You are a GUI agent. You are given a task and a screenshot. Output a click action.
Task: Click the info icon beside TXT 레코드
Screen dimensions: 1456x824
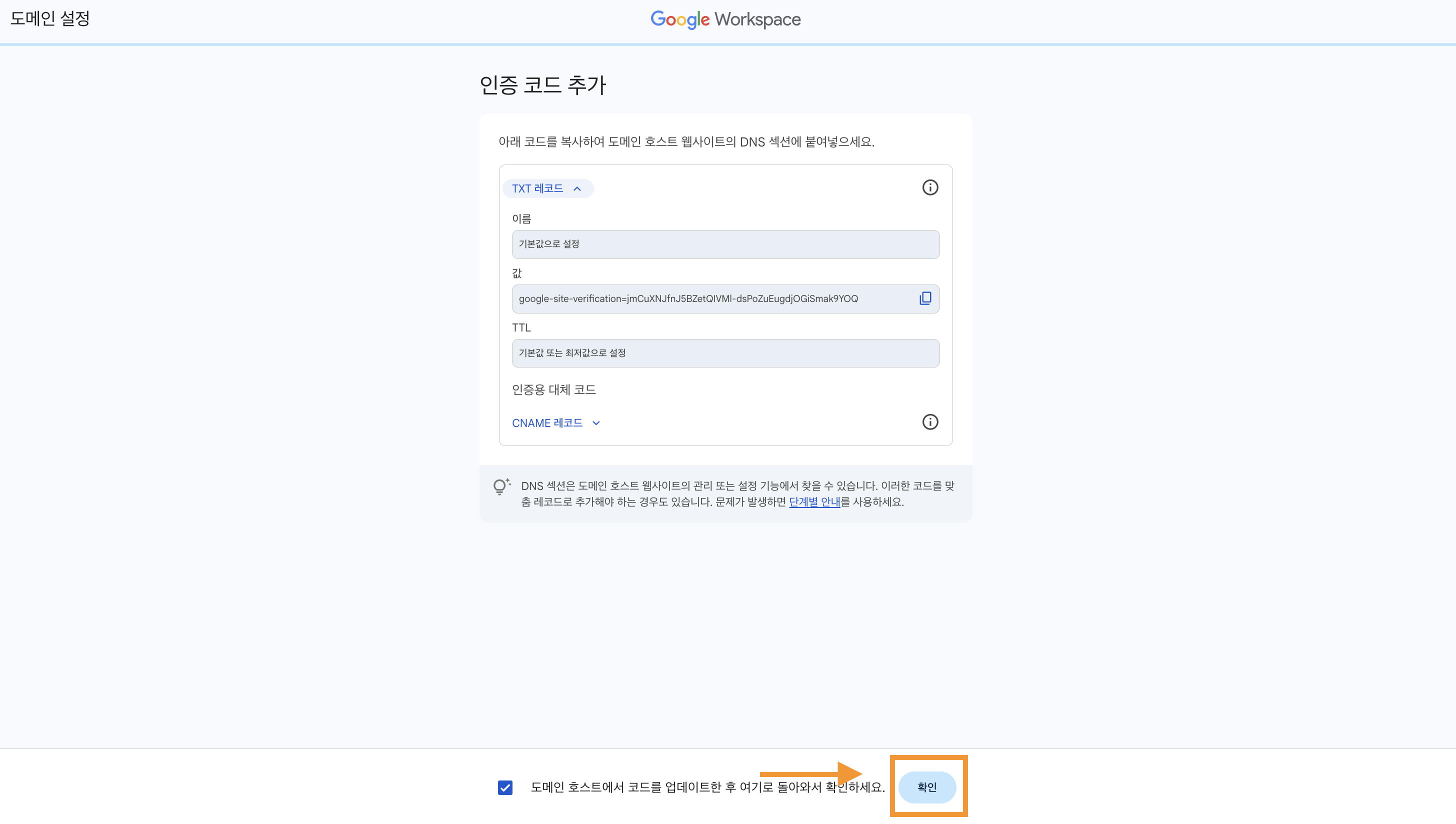pyautogui.click(x=929, y=187)
